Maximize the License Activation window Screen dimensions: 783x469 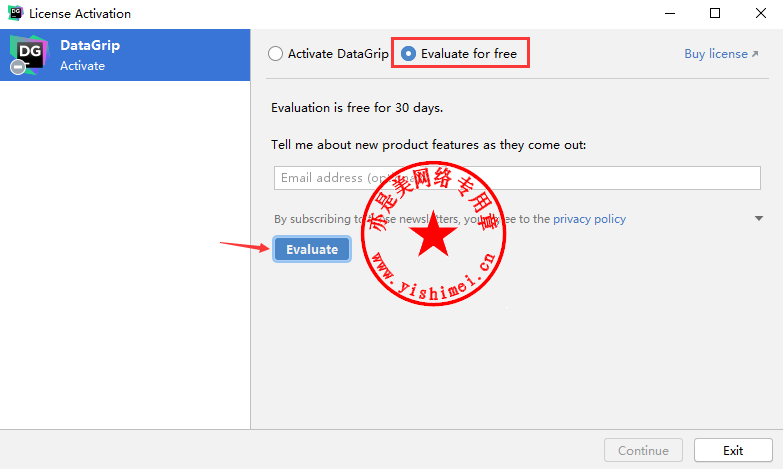pos(715,13)
